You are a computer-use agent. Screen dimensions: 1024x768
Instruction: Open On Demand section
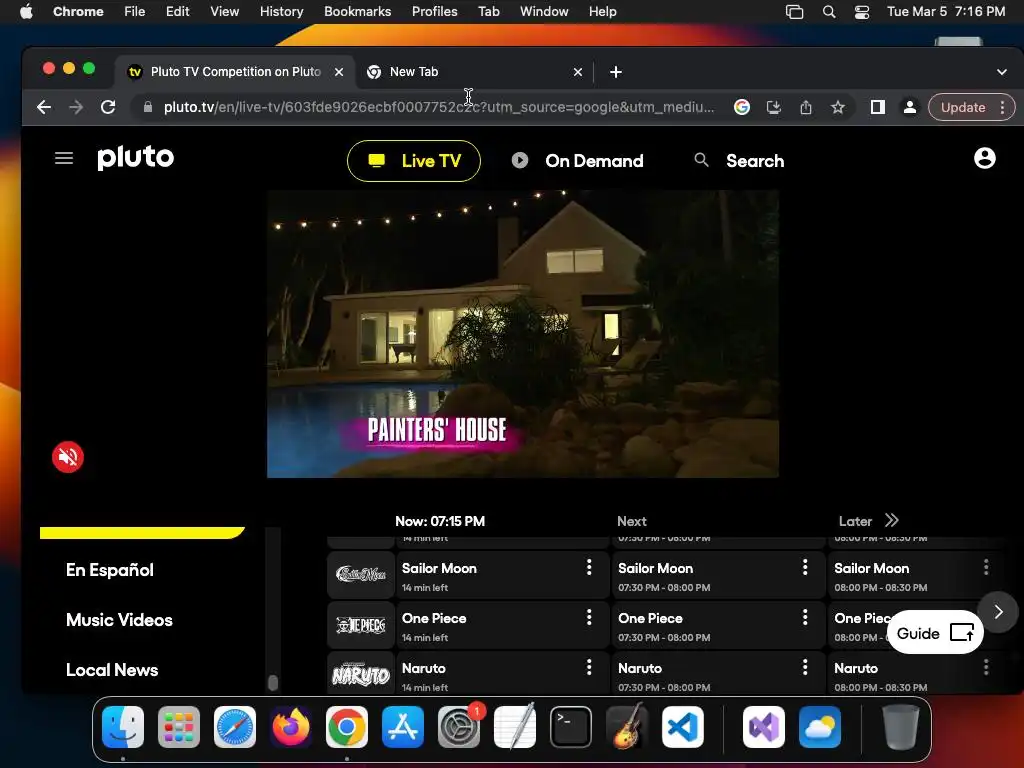pos(577,161)
